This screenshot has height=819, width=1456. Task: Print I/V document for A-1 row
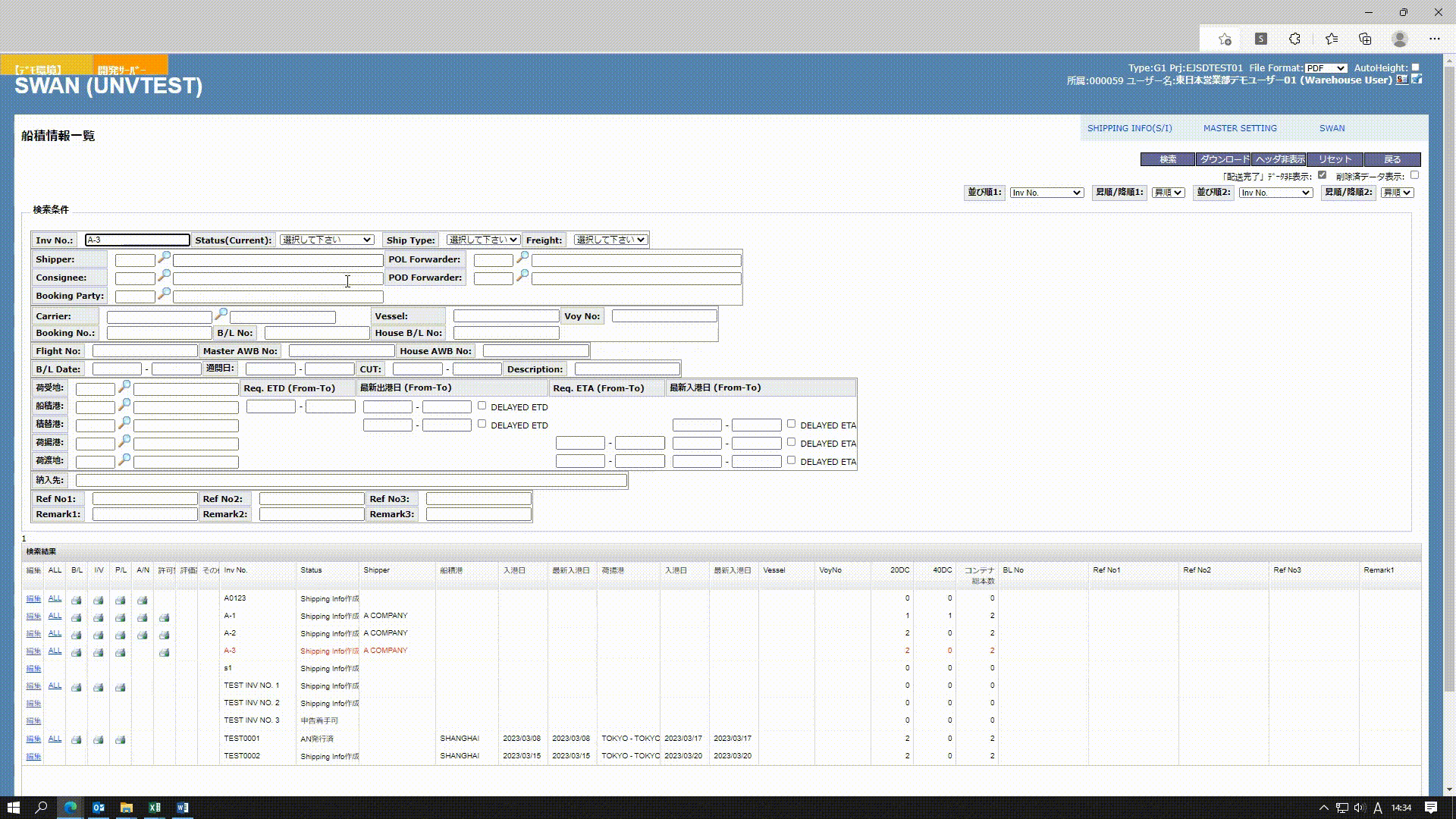99,617
